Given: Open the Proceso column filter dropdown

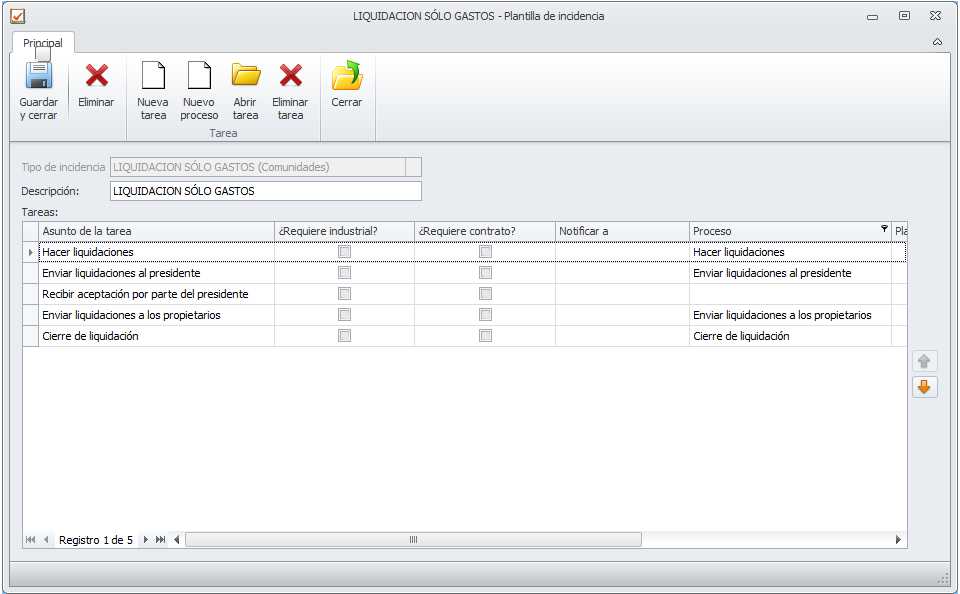Looking at the screenshot, I should click(x=883, y=230).
